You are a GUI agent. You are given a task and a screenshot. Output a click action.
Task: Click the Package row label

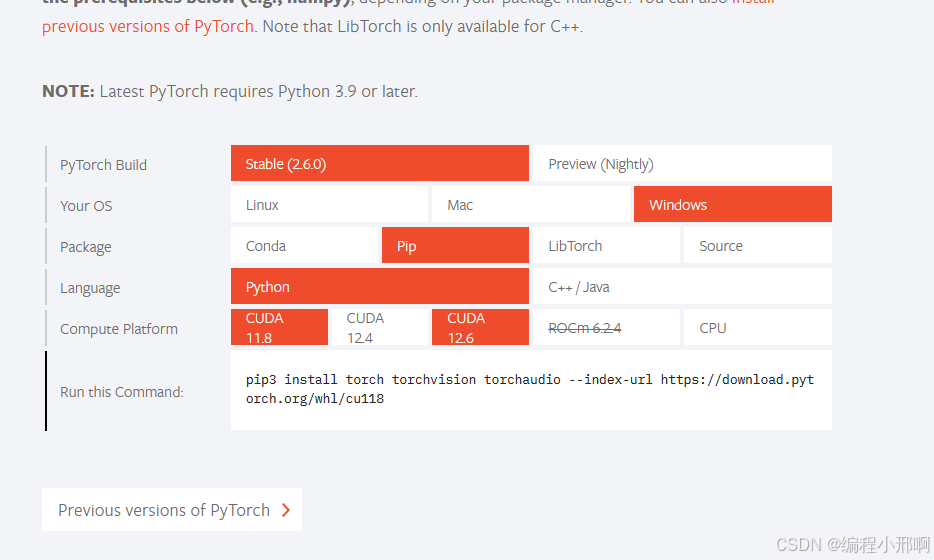click(85, 247)
